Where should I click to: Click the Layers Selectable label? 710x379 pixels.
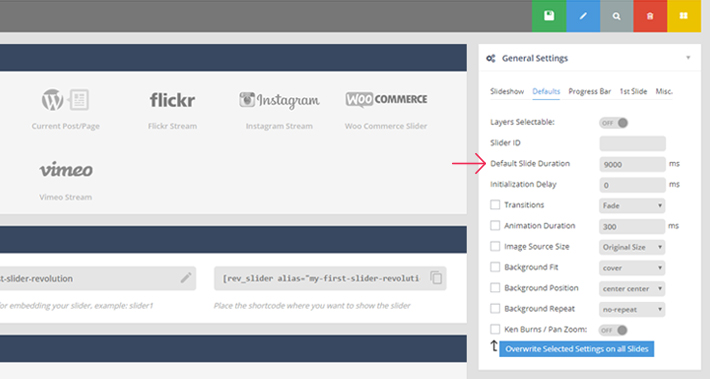tap(522, 122)
